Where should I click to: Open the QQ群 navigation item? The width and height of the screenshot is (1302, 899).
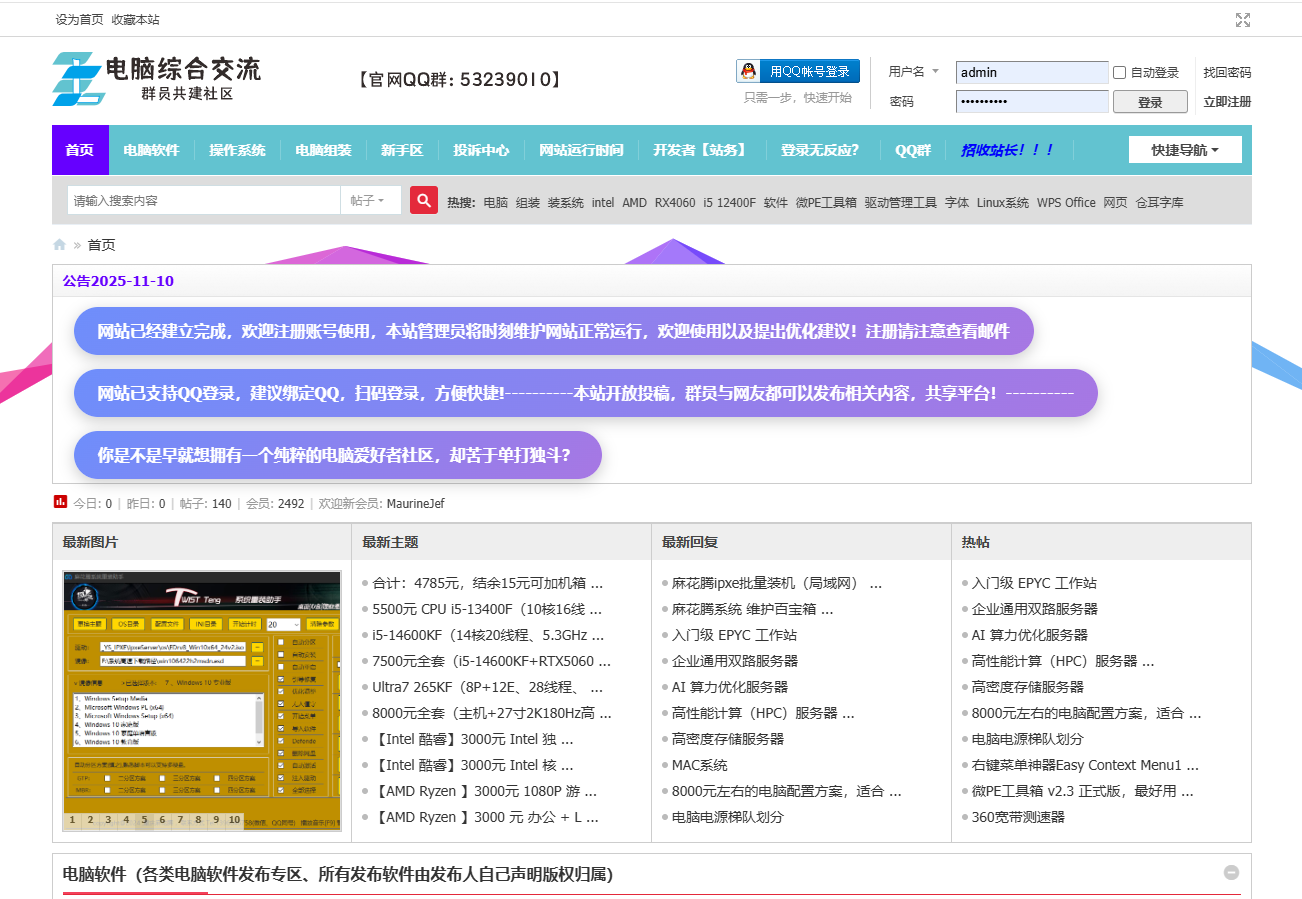coord(912,150)
